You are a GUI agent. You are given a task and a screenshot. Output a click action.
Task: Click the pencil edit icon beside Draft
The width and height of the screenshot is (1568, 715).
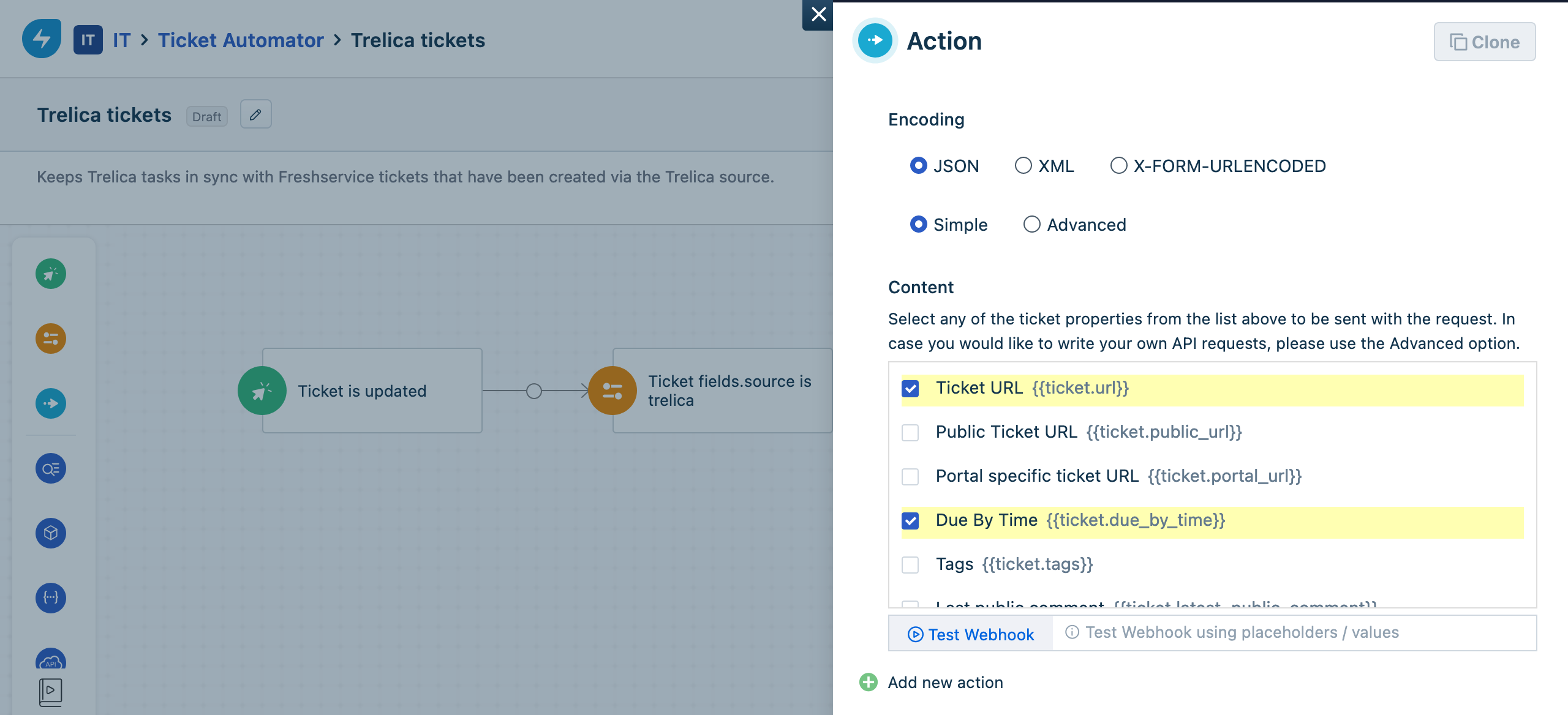tap(256, 114)
